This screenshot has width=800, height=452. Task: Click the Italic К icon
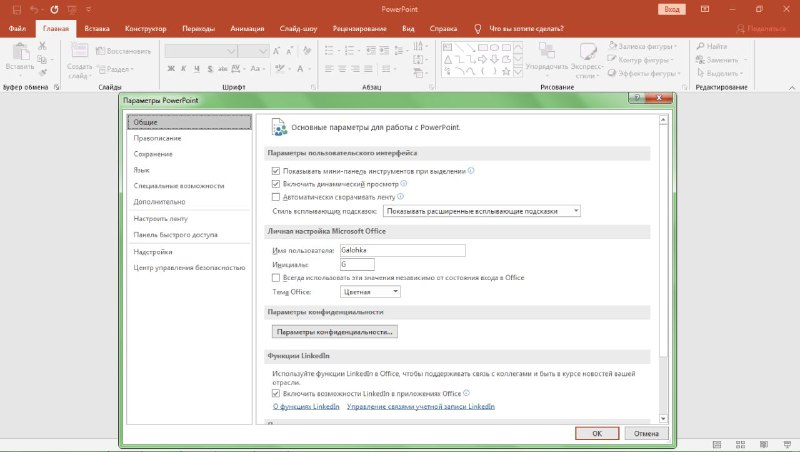[x=184, y=68]
